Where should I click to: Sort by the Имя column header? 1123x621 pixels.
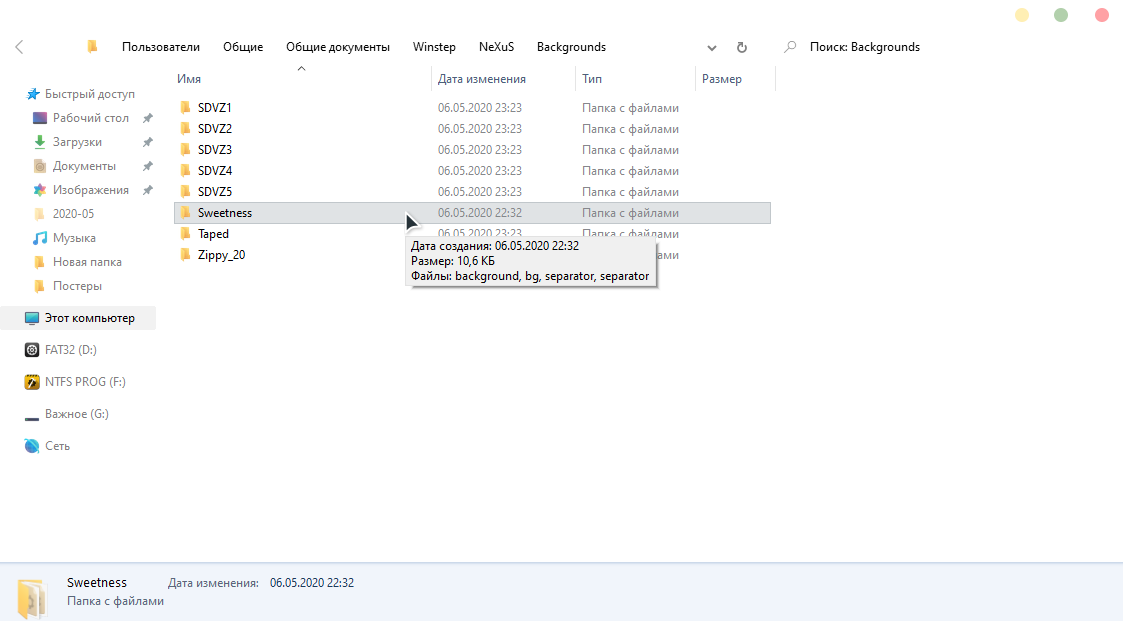click(189, 79)
